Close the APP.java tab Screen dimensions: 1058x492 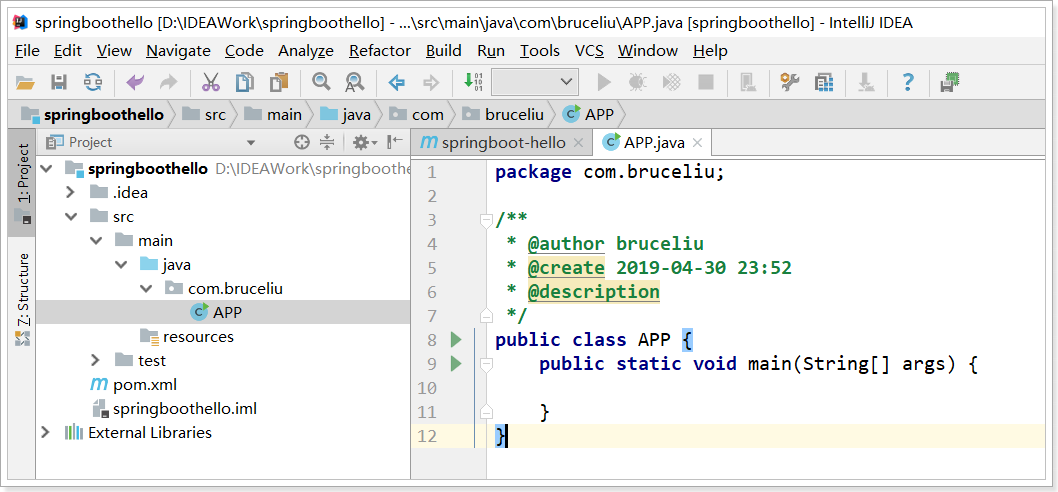tap(698, 143)
